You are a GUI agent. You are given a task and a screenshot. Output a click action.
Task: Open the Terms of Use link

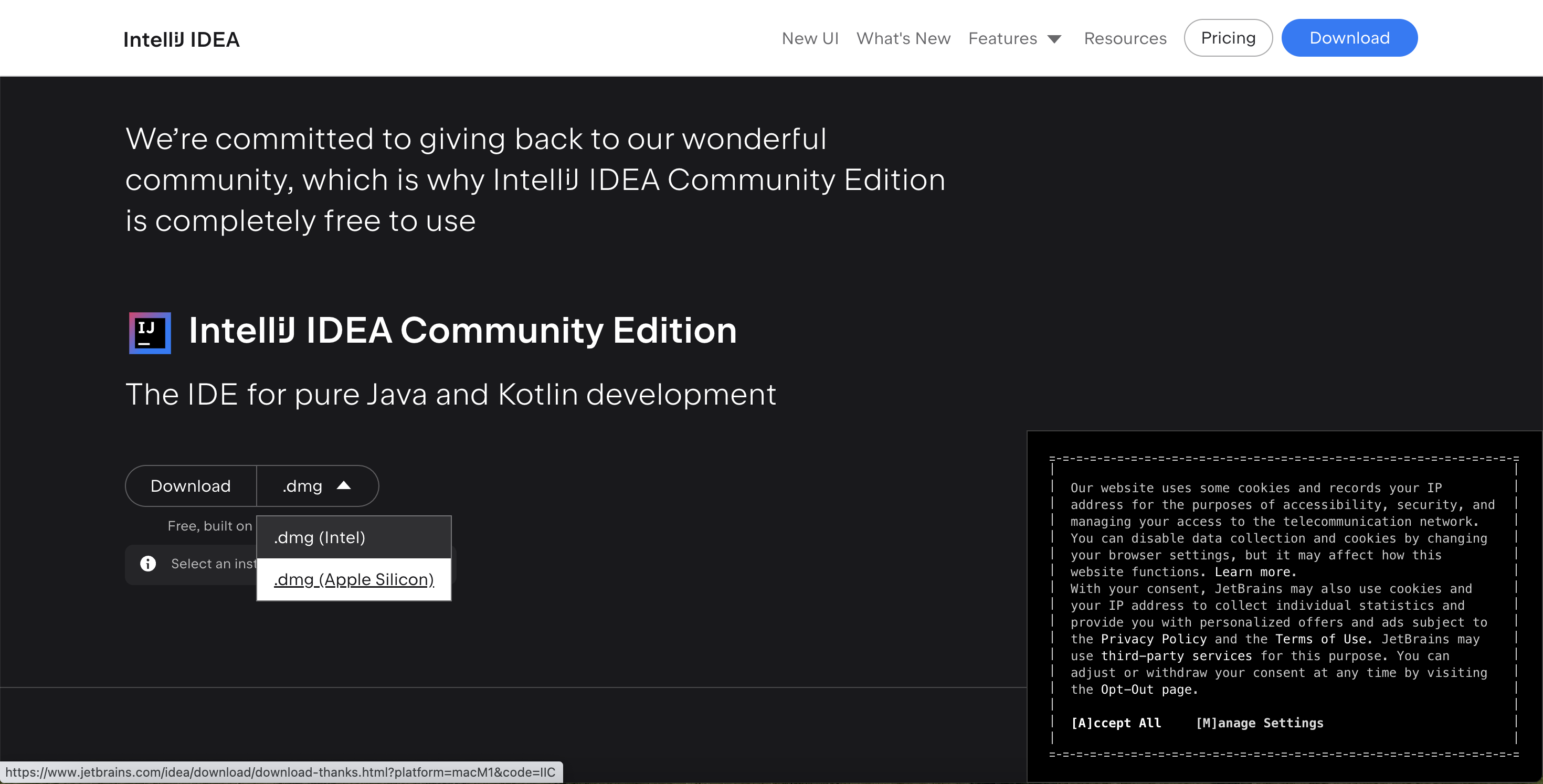(x=1323, y=639)
